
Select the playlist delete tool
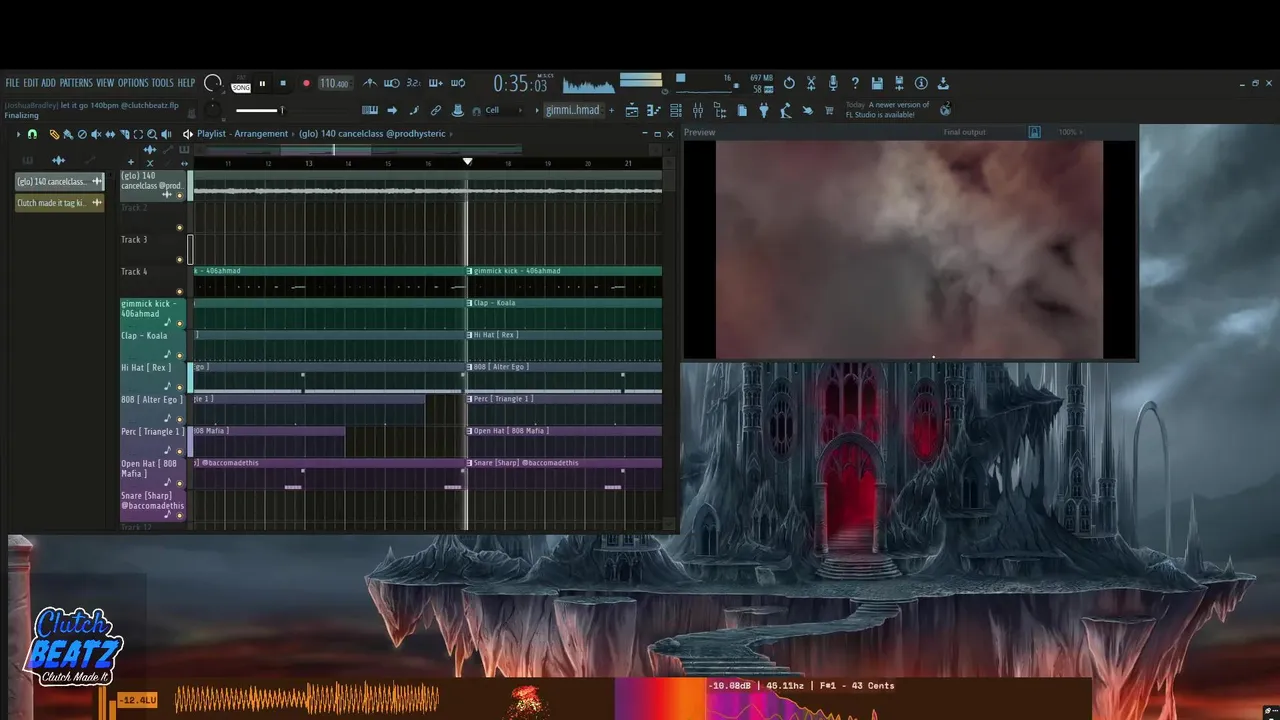[82, 134]
